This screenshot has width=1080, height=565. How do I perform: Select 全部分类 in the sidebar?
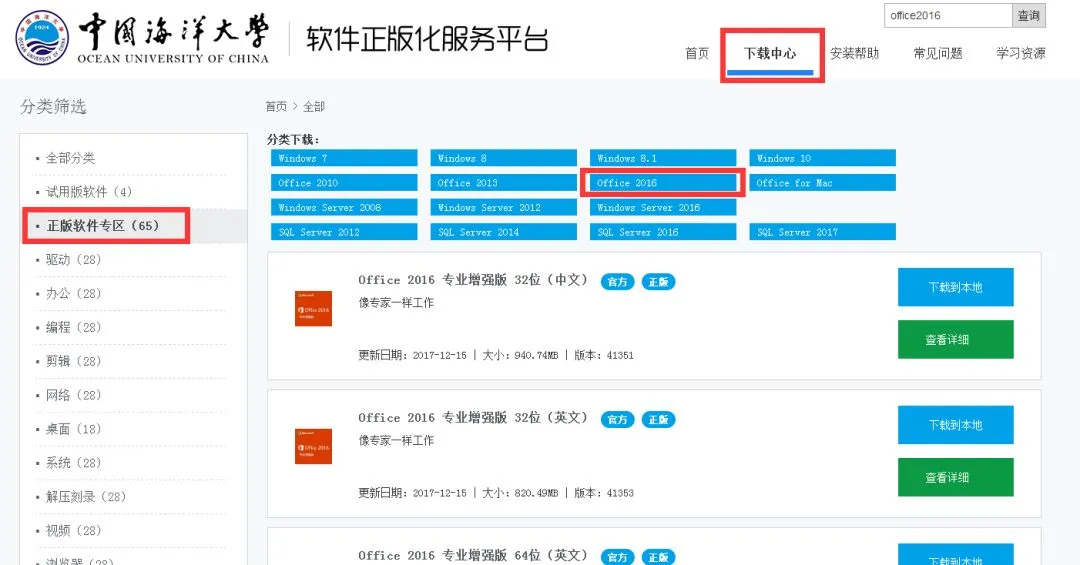pos(70,158)
